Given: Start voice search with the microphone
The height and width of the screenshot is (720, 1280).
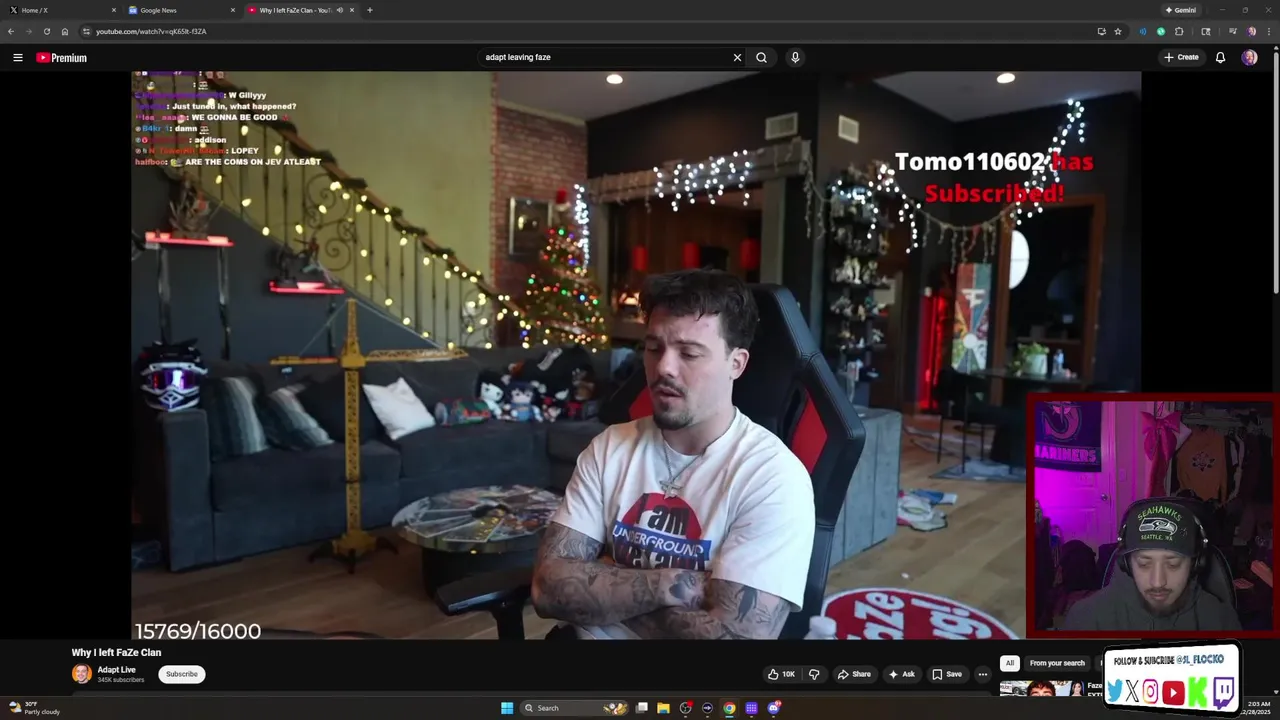Looking at the screenshot, I should (x=795, y=58).
